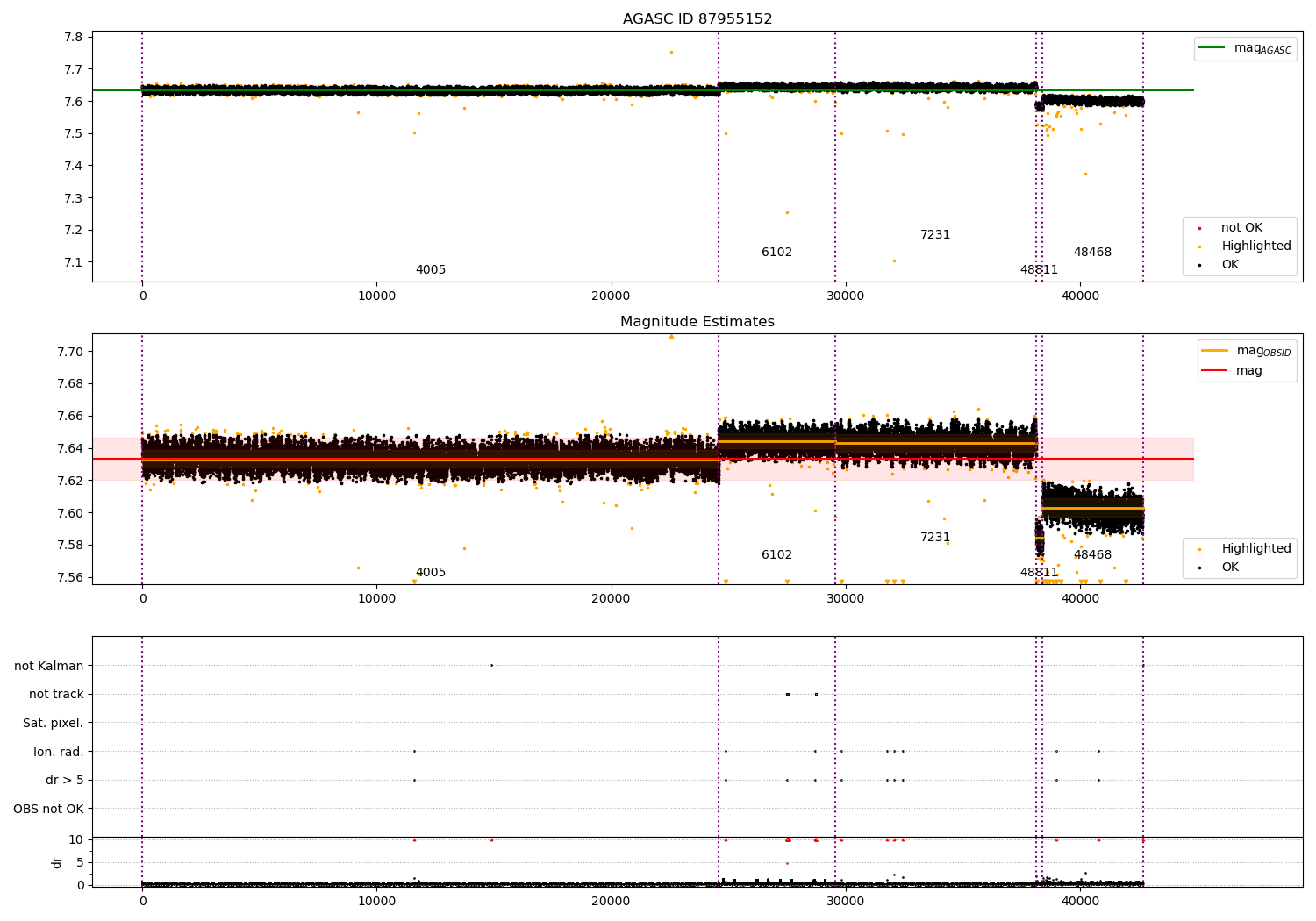
Task: Click obsid label 4005 in Magnitude Estimates plot
Action: pos(431,573)
